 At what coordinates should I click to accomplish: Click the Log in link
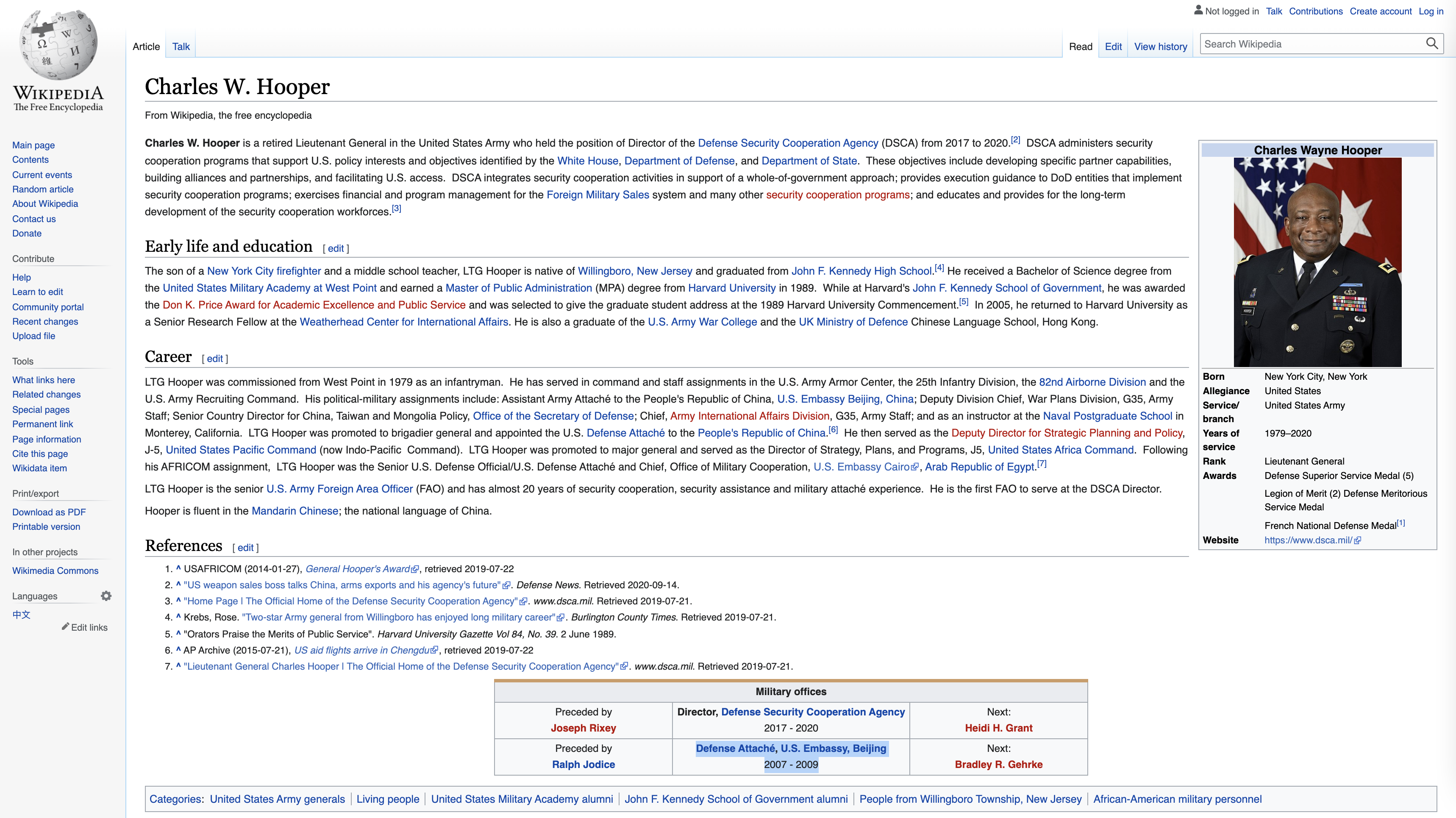1431,11
